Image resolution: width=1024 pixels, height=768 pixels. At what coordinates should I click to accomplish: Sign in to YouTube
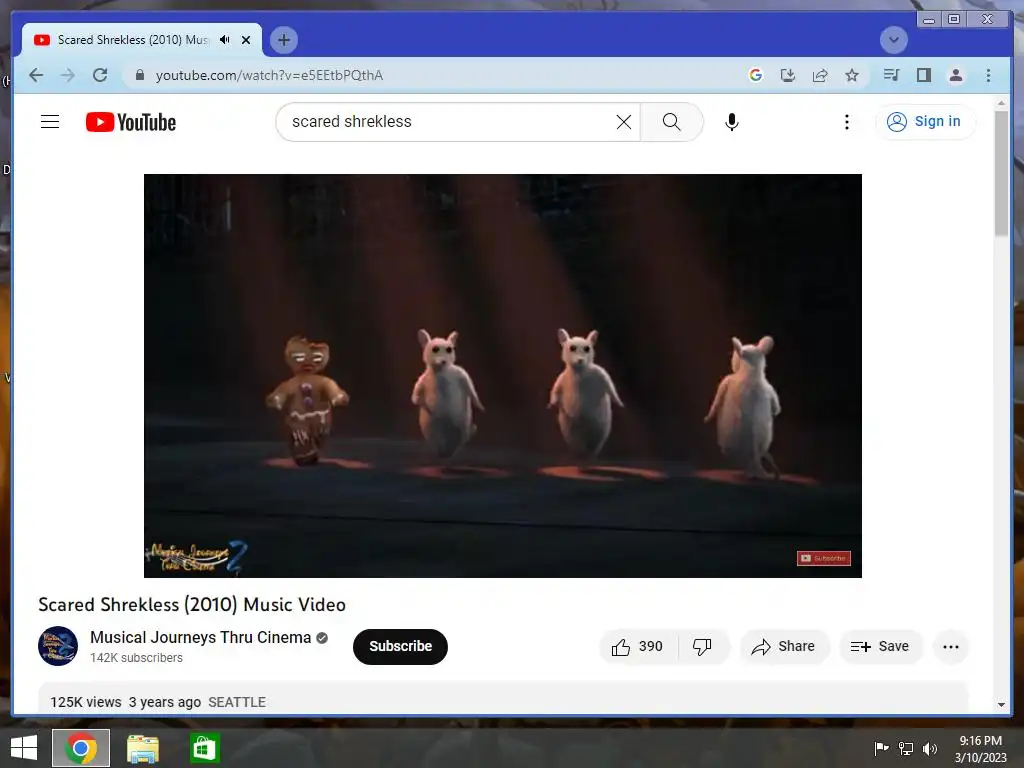click(925, 121)
